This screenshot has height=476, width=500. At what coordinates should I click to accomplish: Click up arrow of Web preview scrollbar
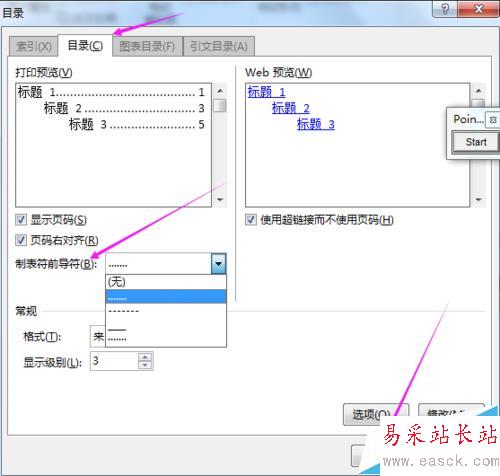(478, 91)
